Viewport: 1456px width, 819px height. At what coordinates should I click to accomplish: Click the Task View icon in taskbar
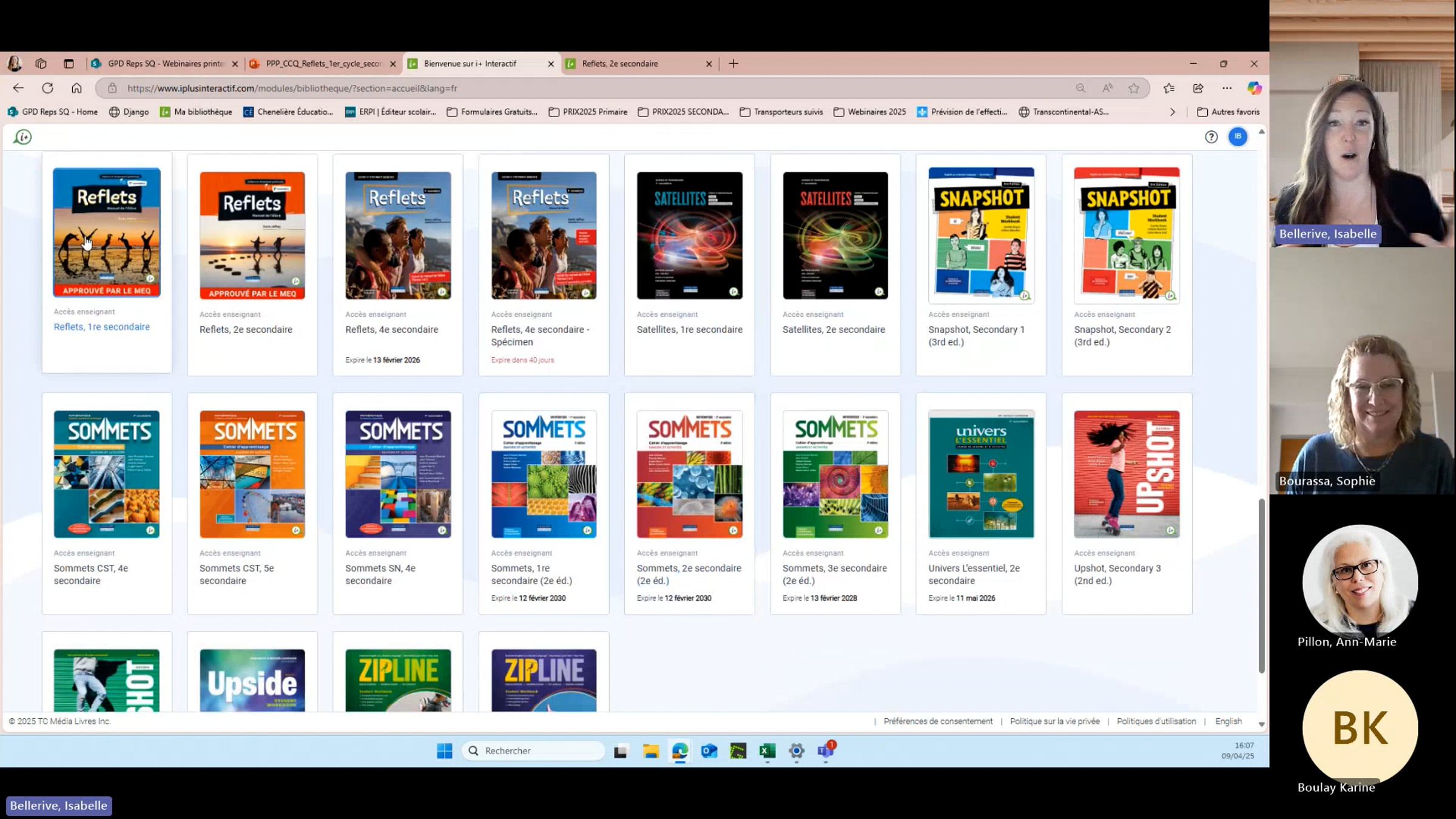click(x=620, y=751)
